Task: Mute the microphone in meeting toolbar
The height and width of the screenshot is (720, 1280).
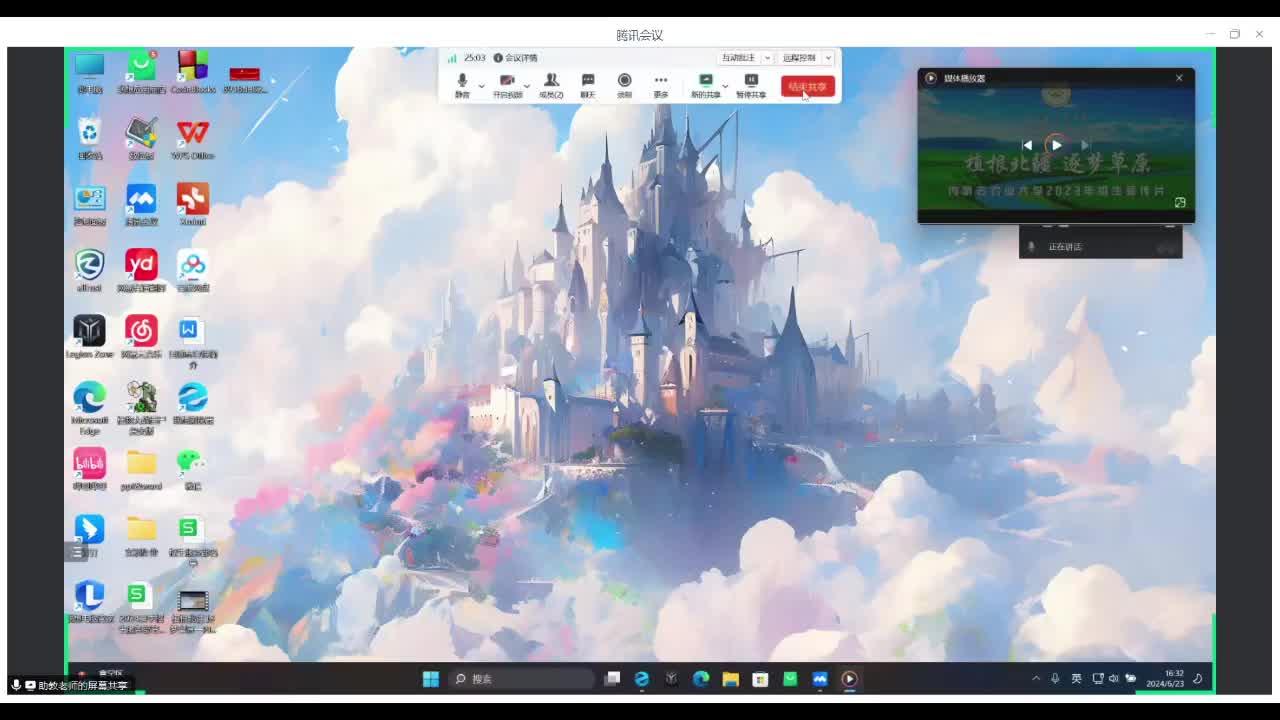Action: (462, 85)
